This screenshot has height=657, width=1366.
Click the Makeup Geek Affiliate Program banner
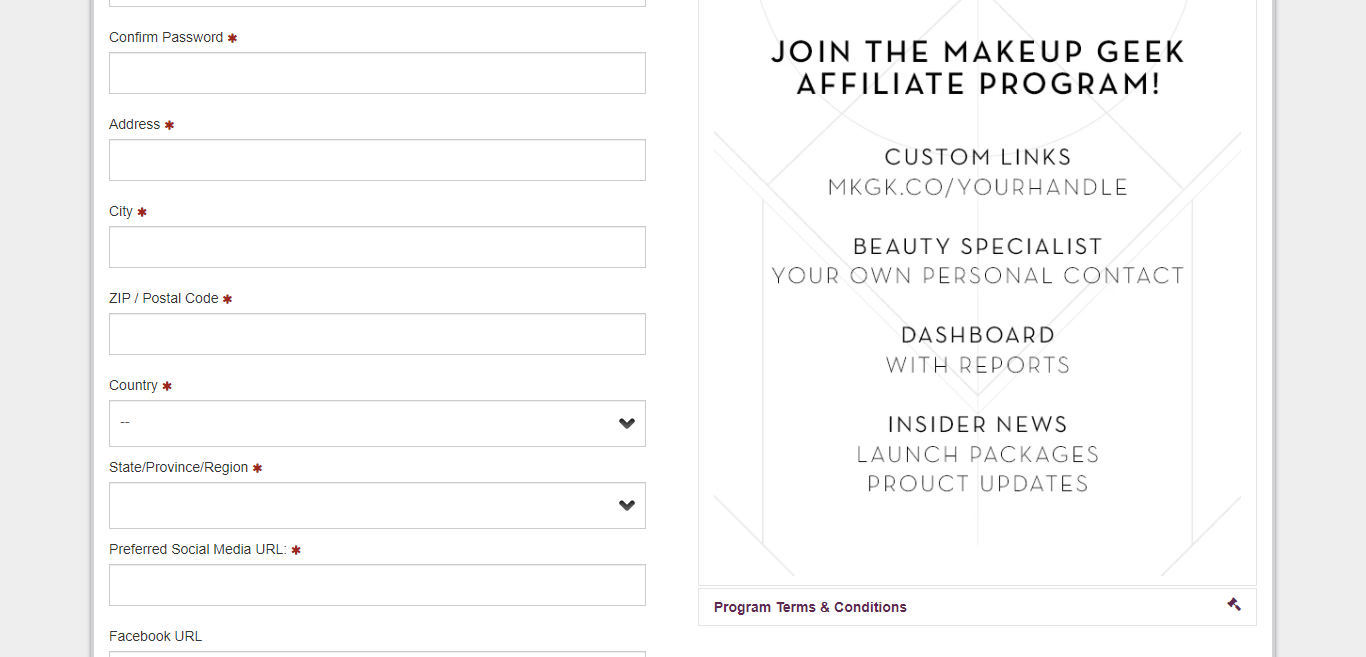coord(977,290)
